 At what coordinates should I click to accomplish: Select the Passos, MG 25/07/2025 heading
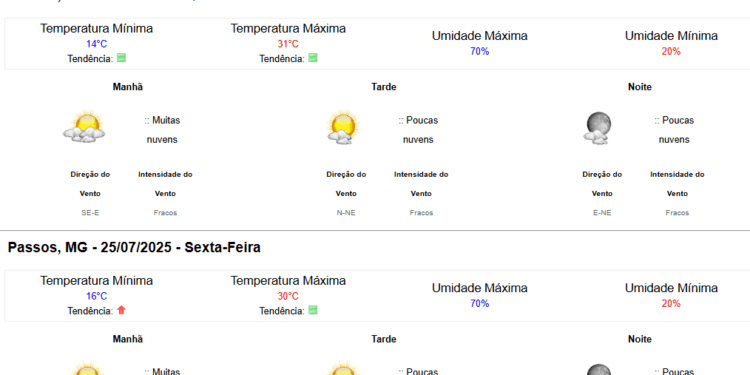(x=134, y=247)
